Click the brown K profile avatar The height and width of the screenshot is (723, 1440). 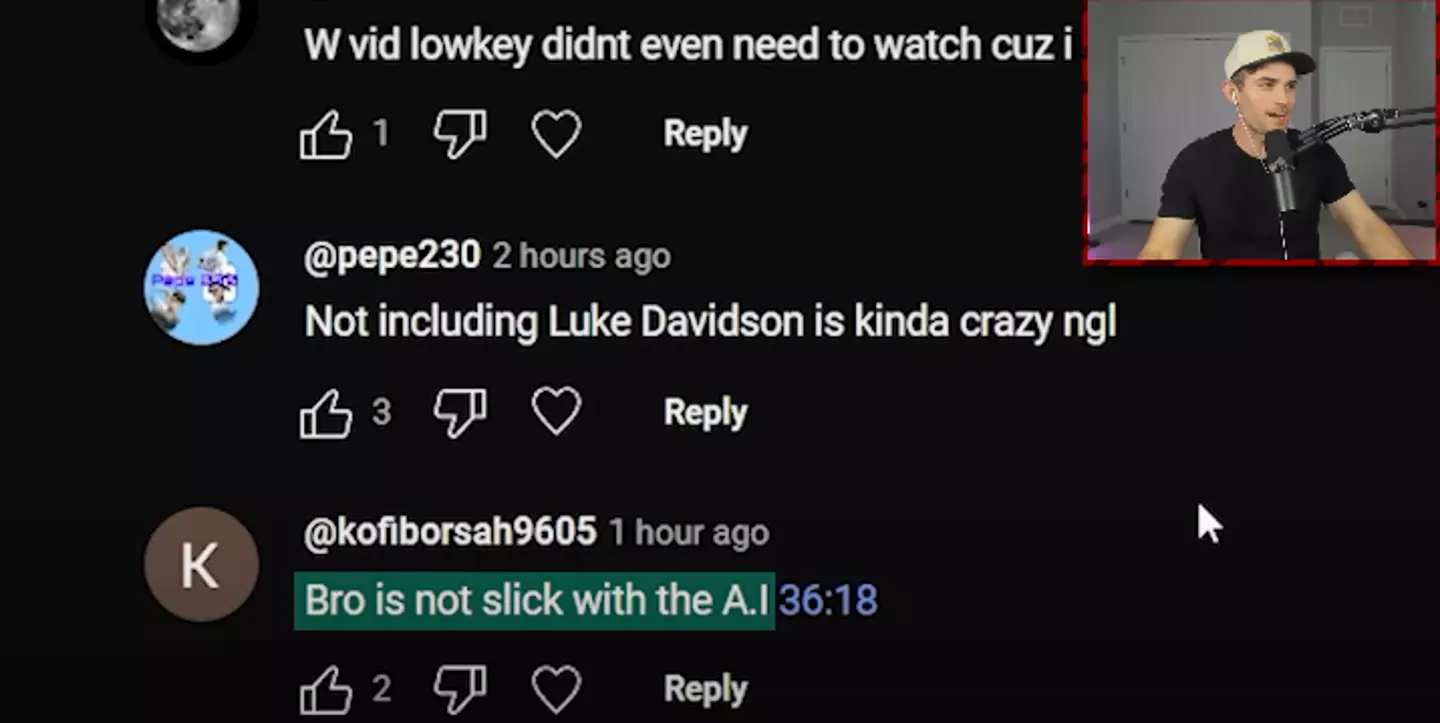pyautogui.click(x=201, y=564)
